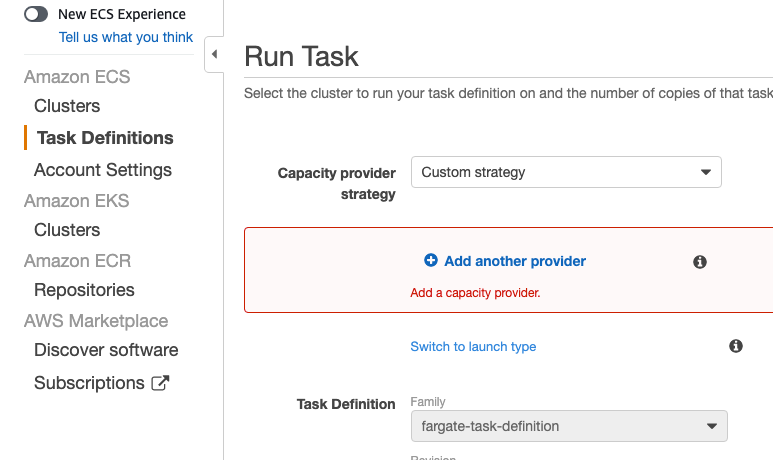Click the 'Add another provider' text link

515,261
